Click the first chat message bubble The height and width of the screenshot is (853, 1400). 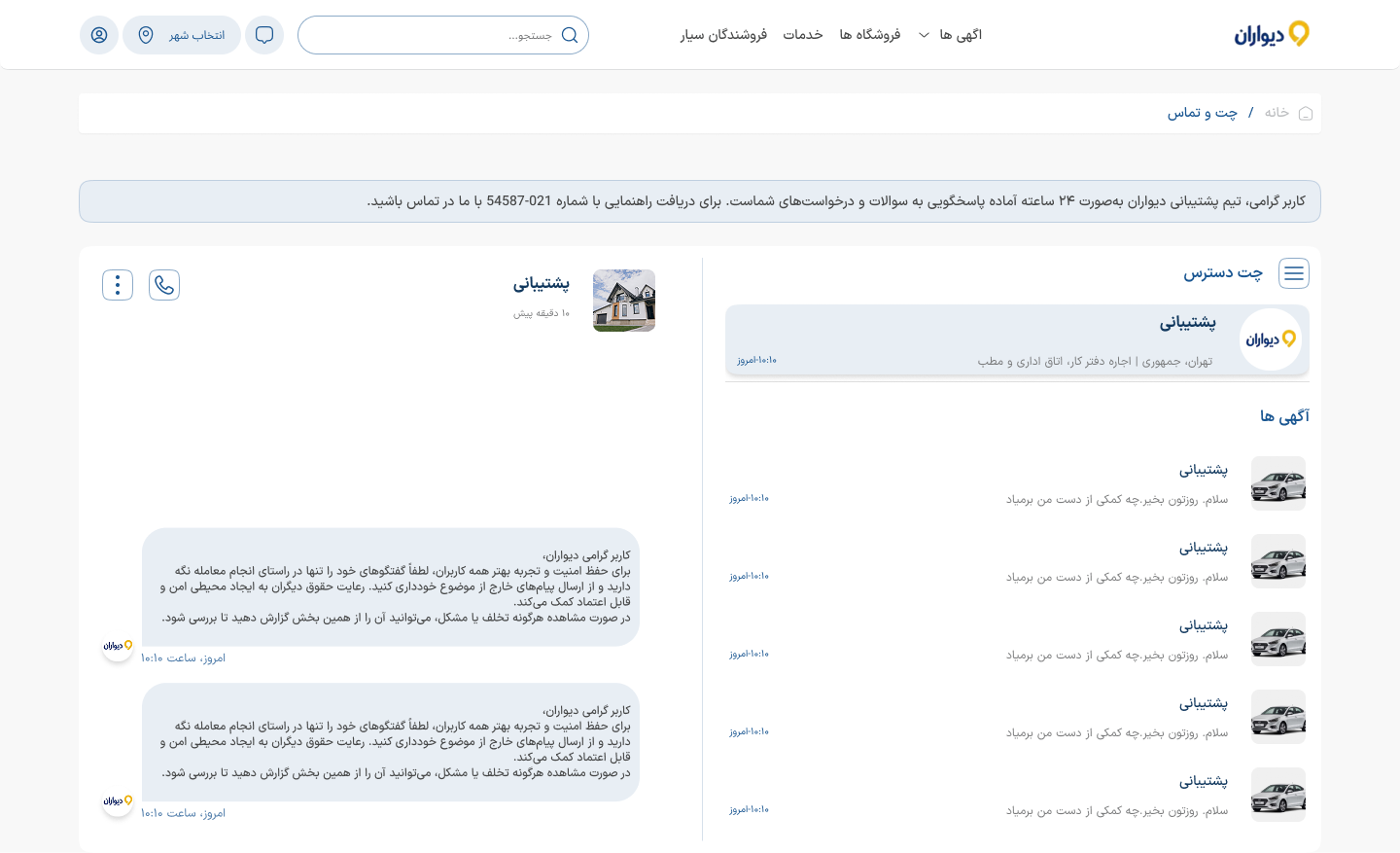(391, 587)
